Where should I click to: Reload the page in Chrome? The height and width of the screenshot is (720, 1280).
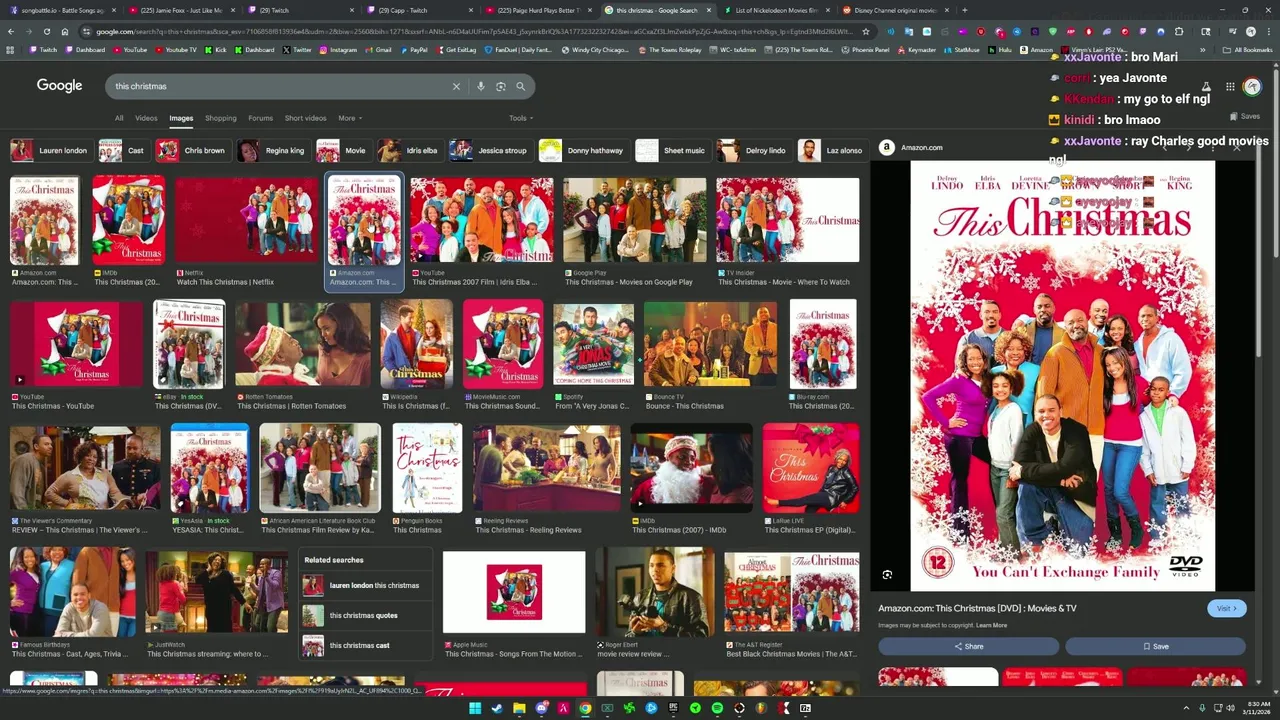[45, 31]
